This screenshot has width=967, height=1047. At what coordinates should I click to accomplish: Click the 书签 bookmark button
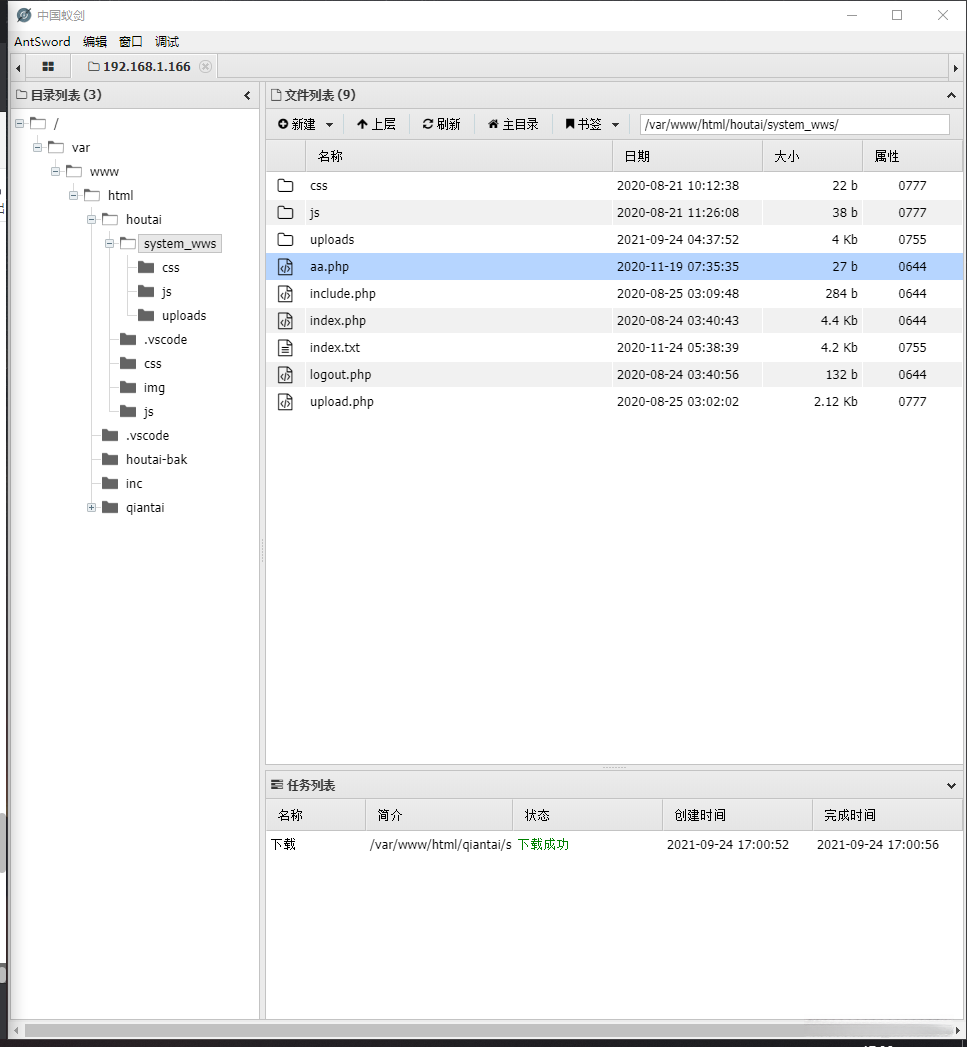point(583,124)
